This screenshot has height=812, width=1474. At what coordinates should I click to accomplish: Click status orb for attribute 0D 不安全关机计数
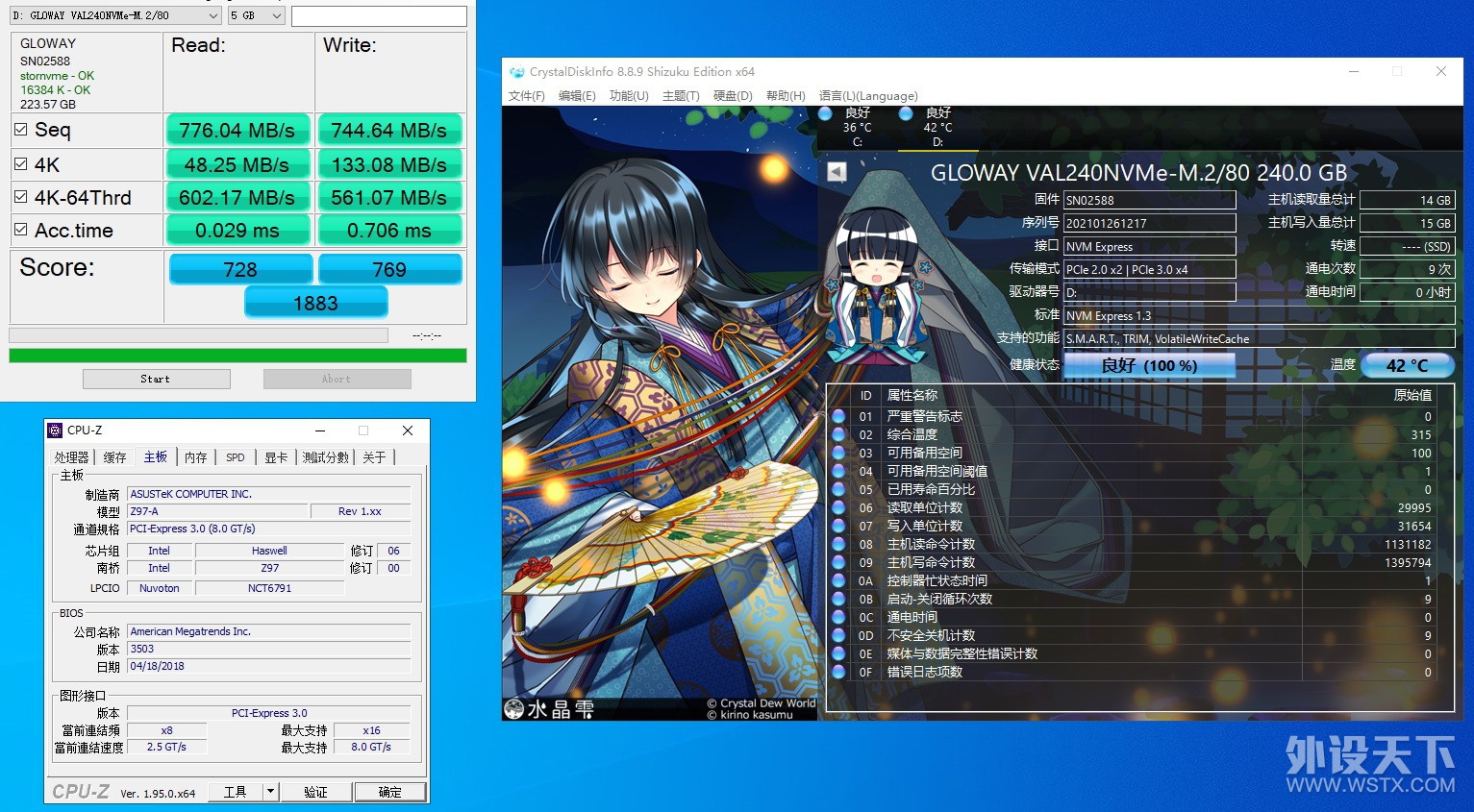[838, 635]
